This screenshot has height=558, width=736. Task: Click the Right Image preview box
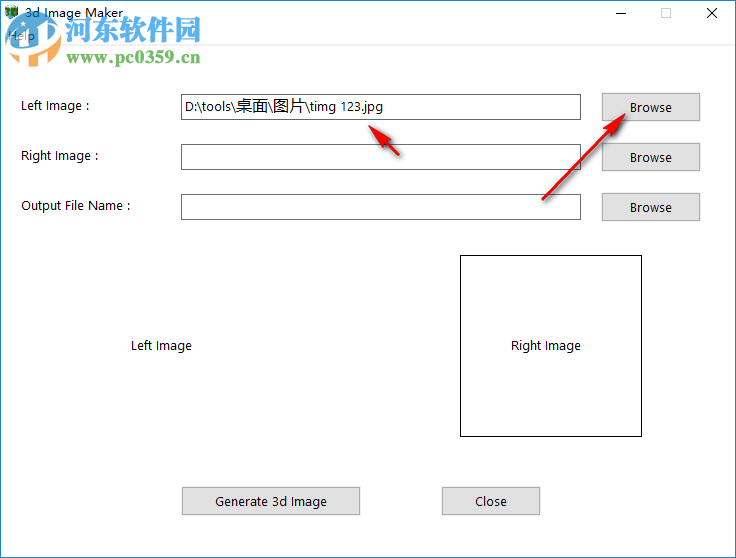551,346
